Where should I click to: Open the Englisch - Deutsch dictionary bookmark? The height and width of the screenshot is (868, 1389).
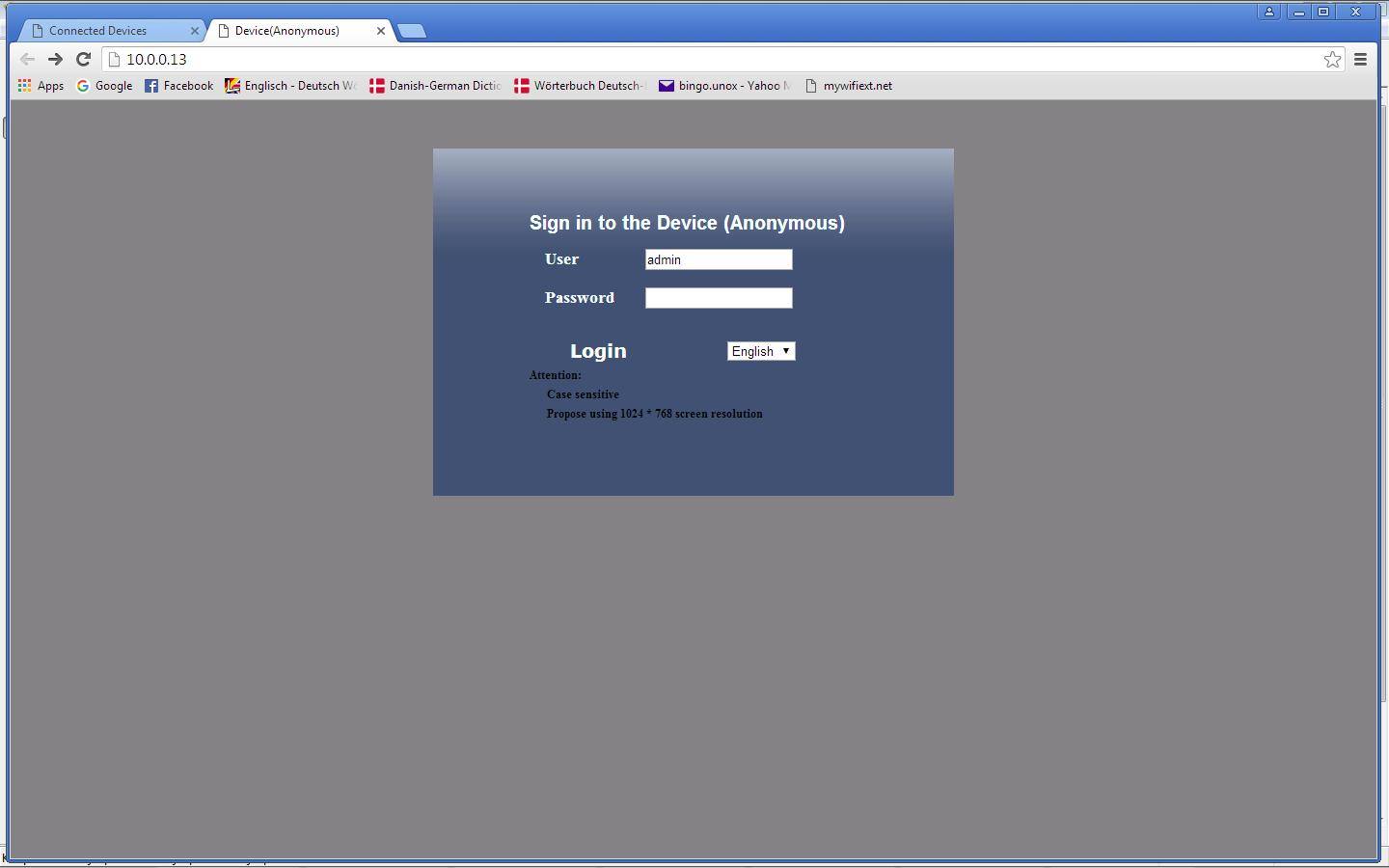[x=290, y=86]
